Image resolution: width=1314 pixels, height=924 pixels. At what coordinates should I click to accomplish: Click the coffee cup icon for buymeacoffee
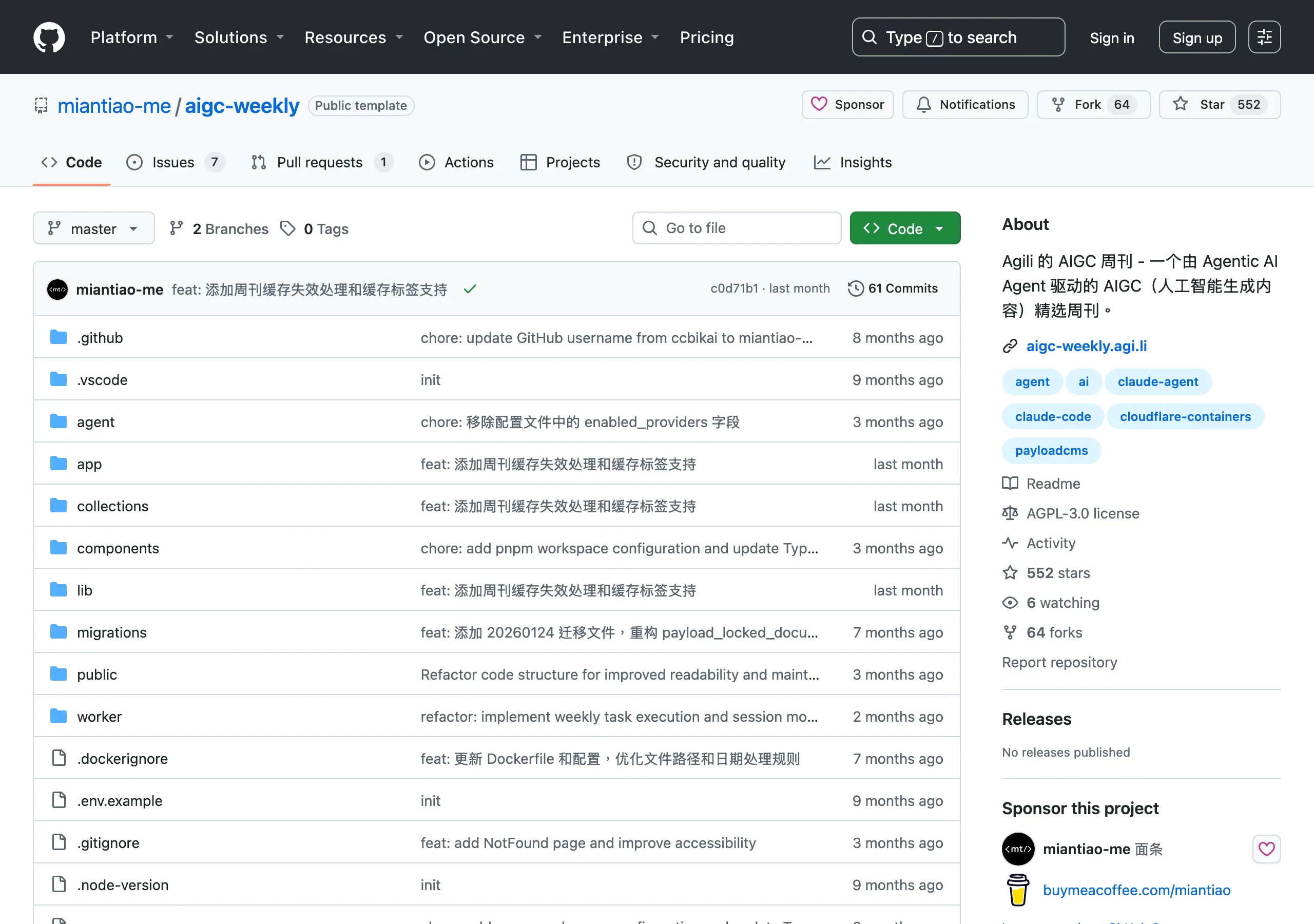click(1017, 890)
